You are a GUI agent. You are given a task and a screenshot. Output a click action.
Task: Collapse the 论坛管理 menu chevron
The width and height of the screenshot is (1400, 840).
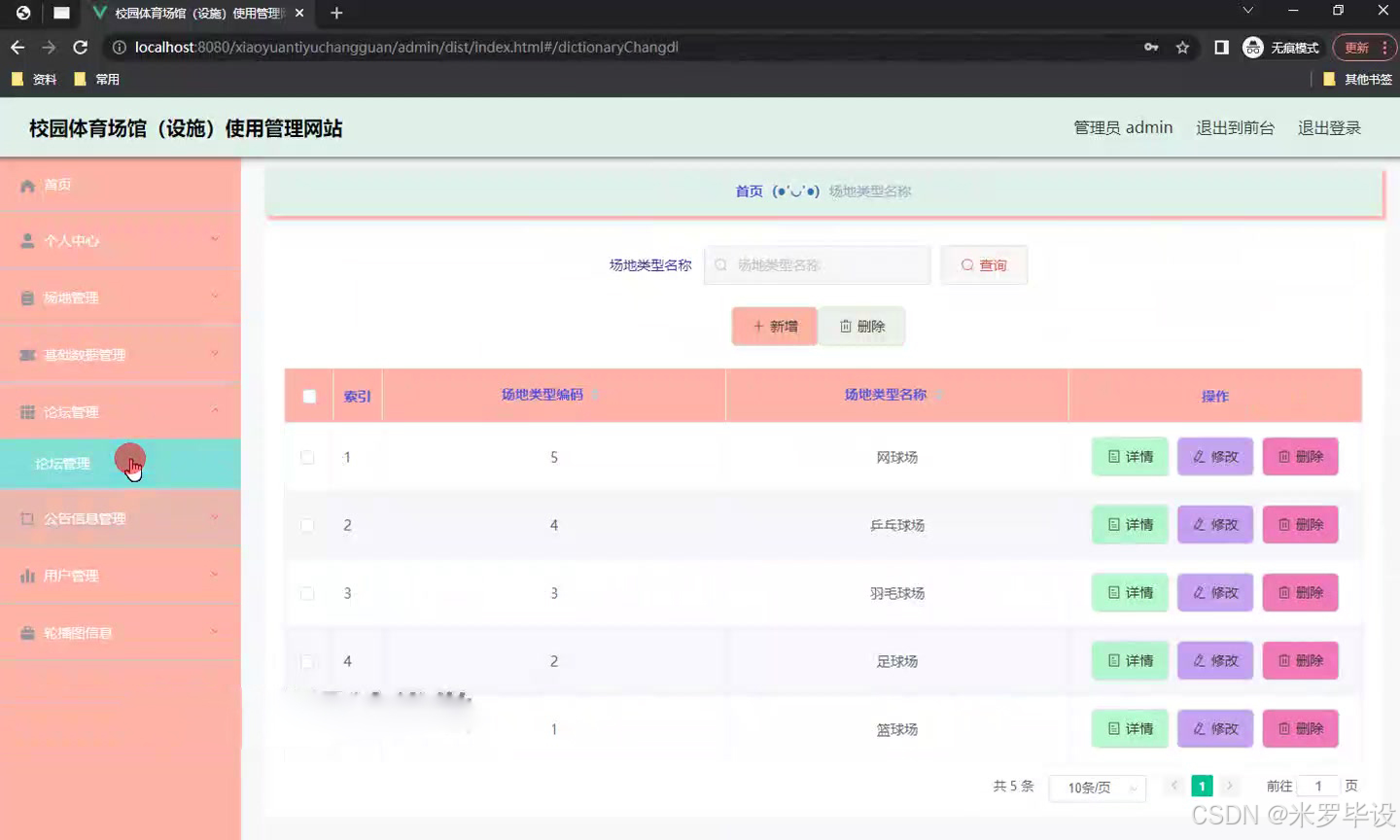[x=215, y=410]
